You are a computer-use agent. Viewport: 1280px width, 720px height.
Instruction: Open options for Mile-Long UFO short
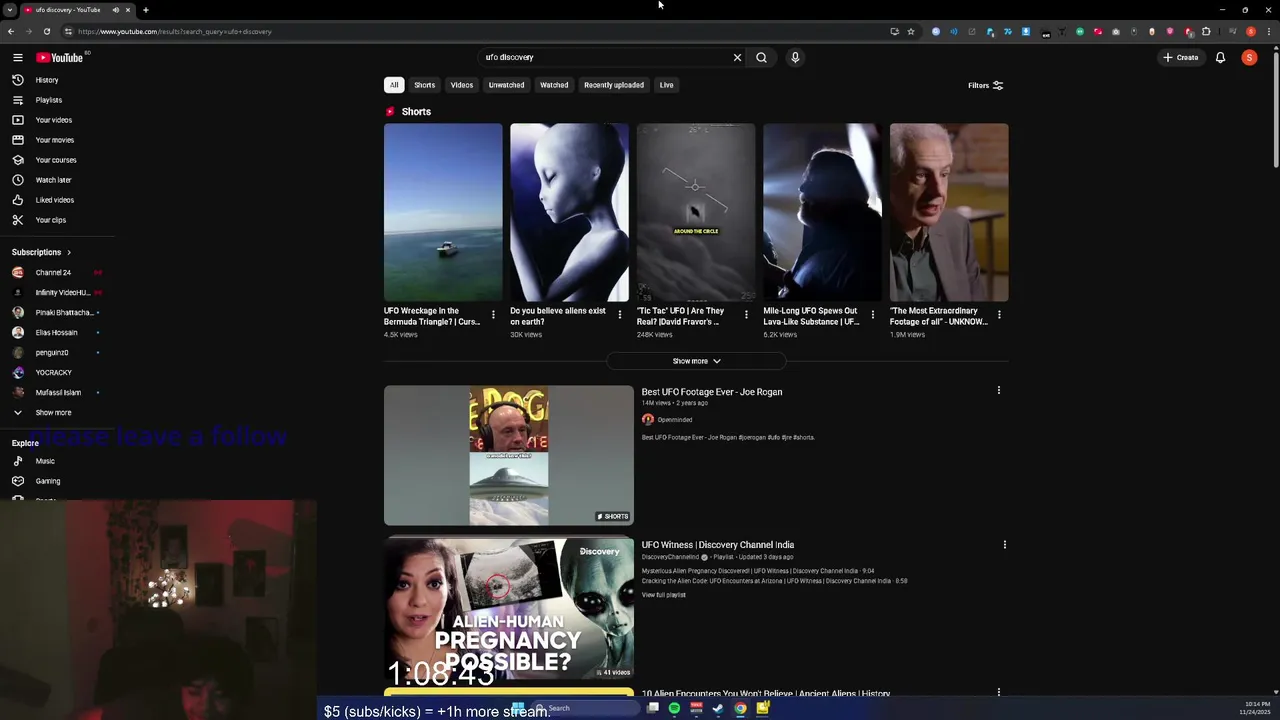(872, 315)
